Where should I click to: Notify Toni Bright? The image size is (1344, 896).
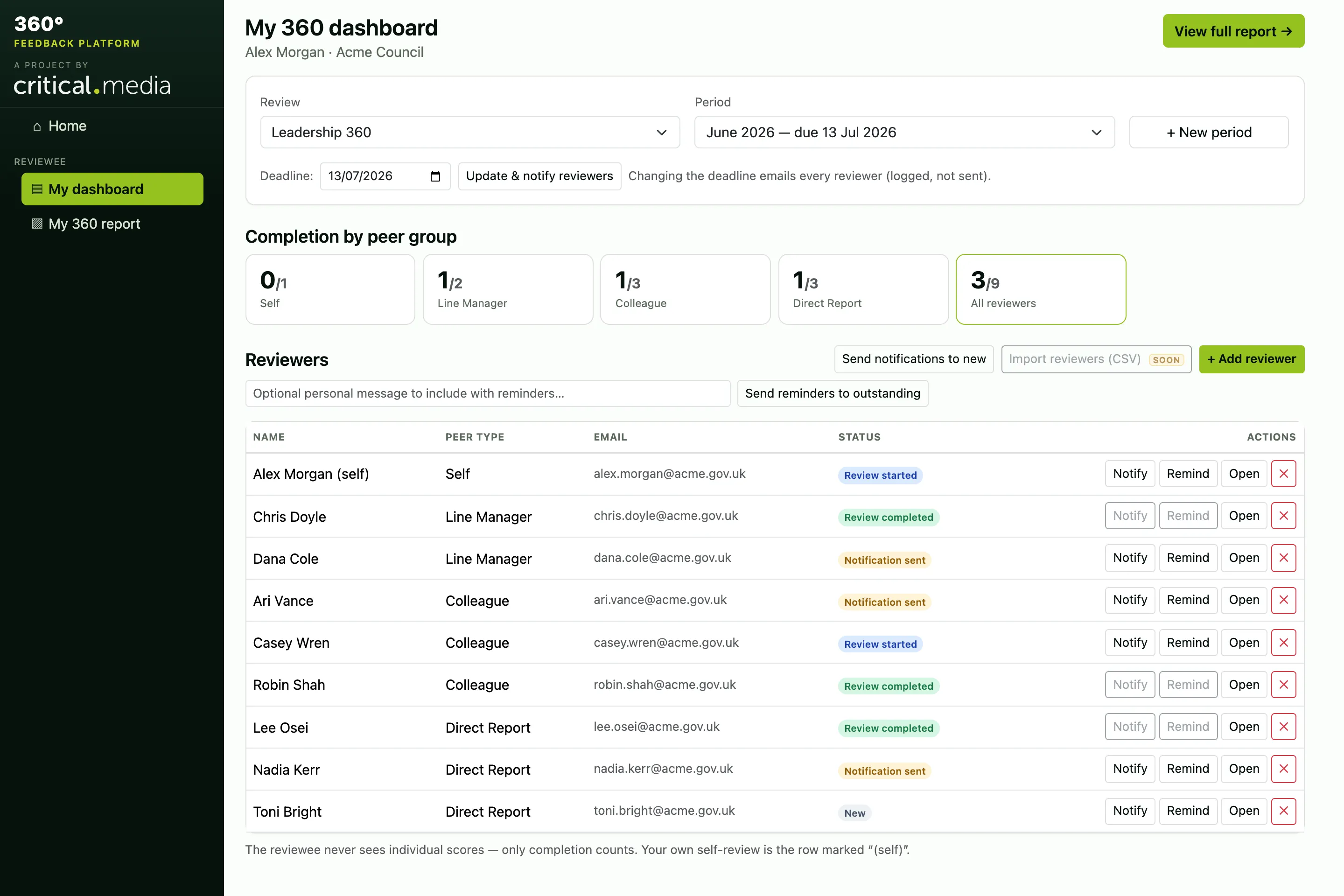pos(1130,811)
